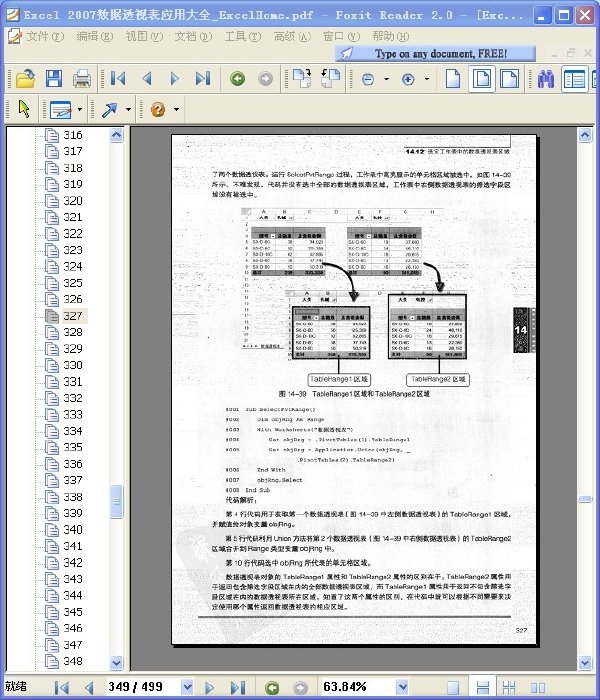This screenshot has width=600, height=700.
Task: Pick the arrow drawing tool
Action: [109, 110]
